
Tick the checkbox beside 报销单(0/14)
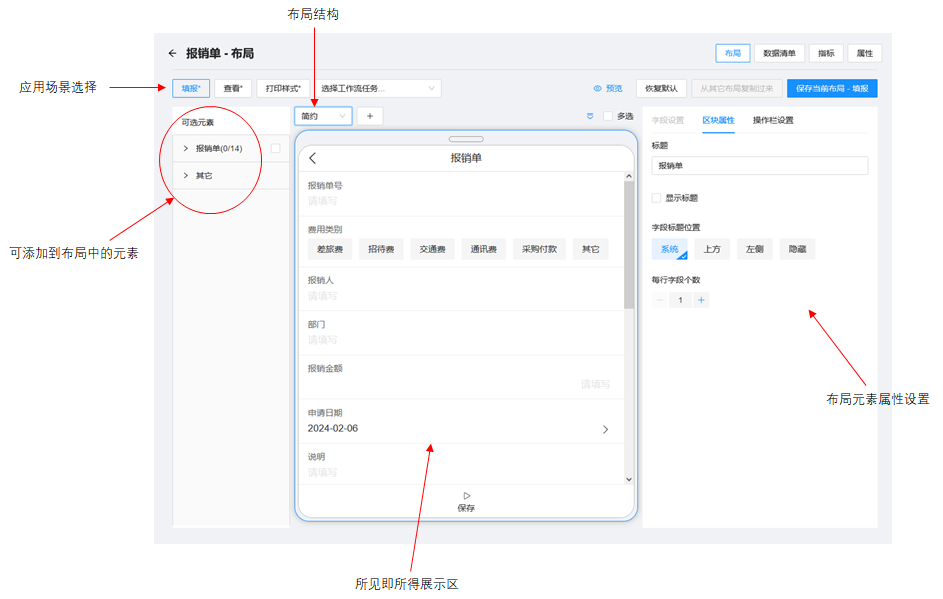276,149
